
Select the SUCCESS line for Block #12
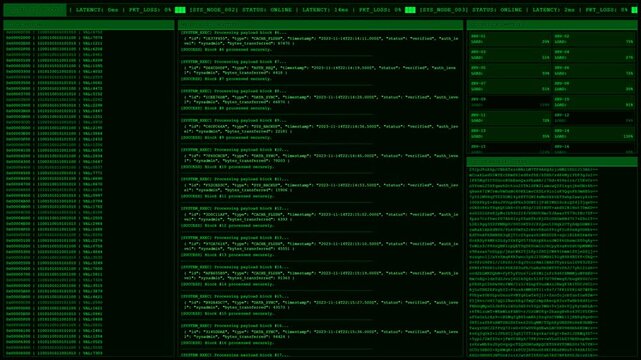tap(227, 226)
